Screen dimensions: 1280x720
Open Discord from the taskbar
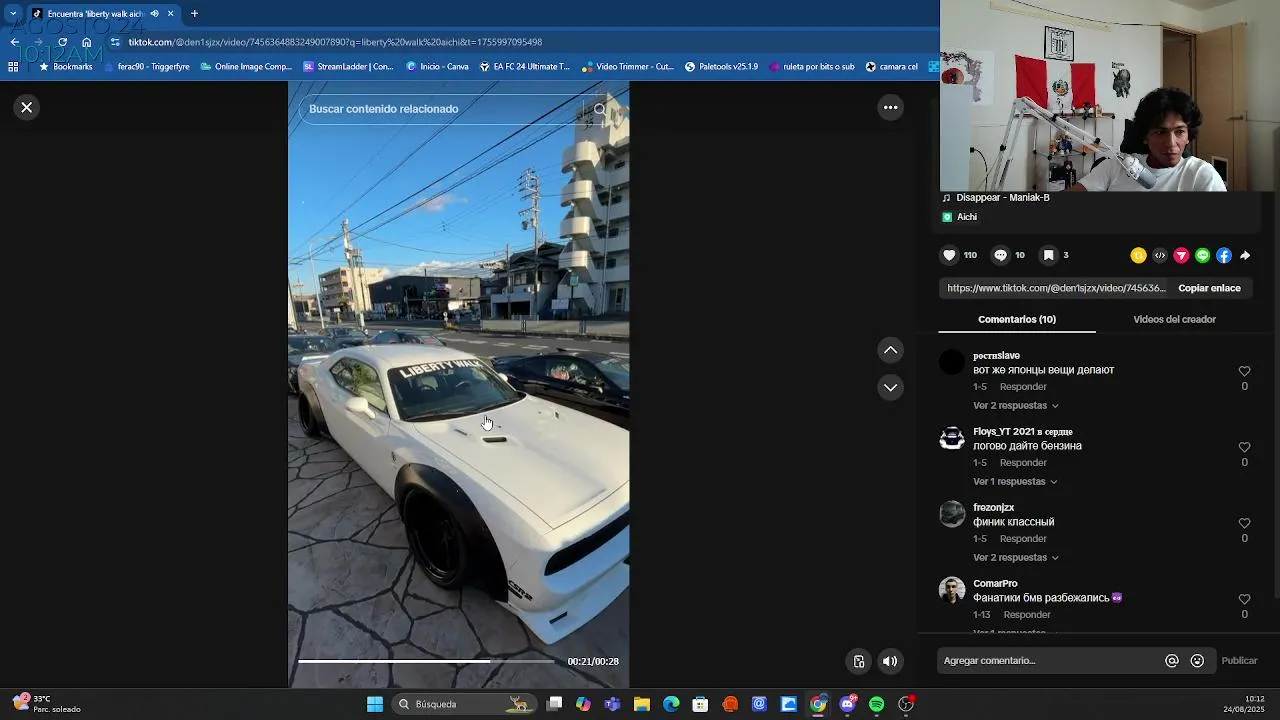(848, 704)
